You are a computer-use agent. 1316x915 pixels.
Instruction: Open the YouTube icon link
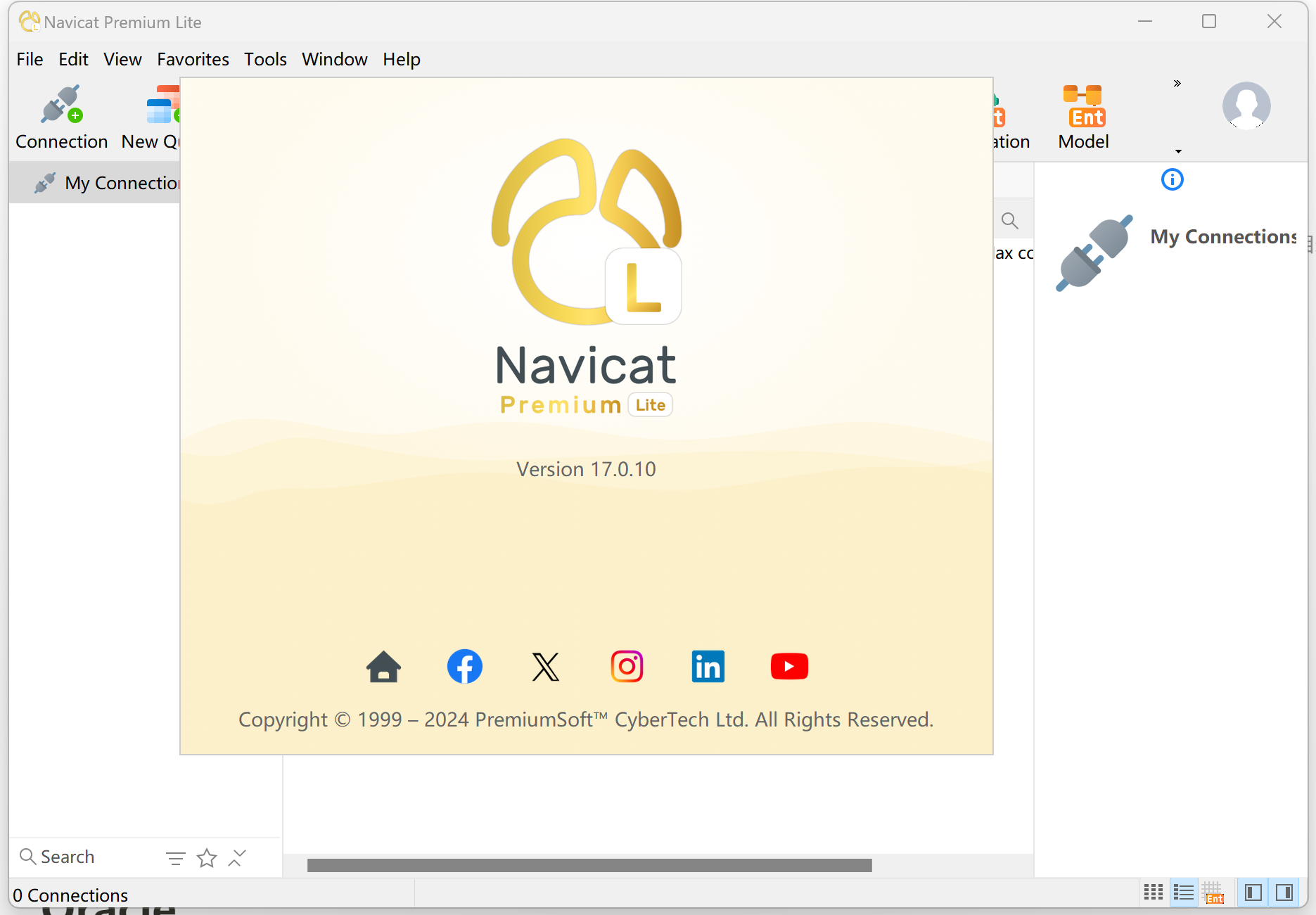(789, 666)
